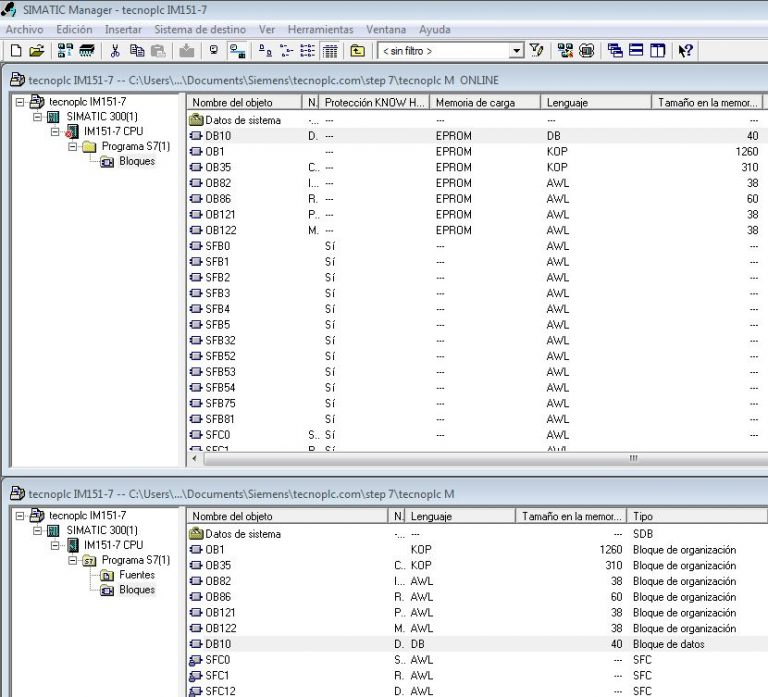The image size is (768, 697).
Task: Switch to list view icon
Action: [x=308, y=50]
